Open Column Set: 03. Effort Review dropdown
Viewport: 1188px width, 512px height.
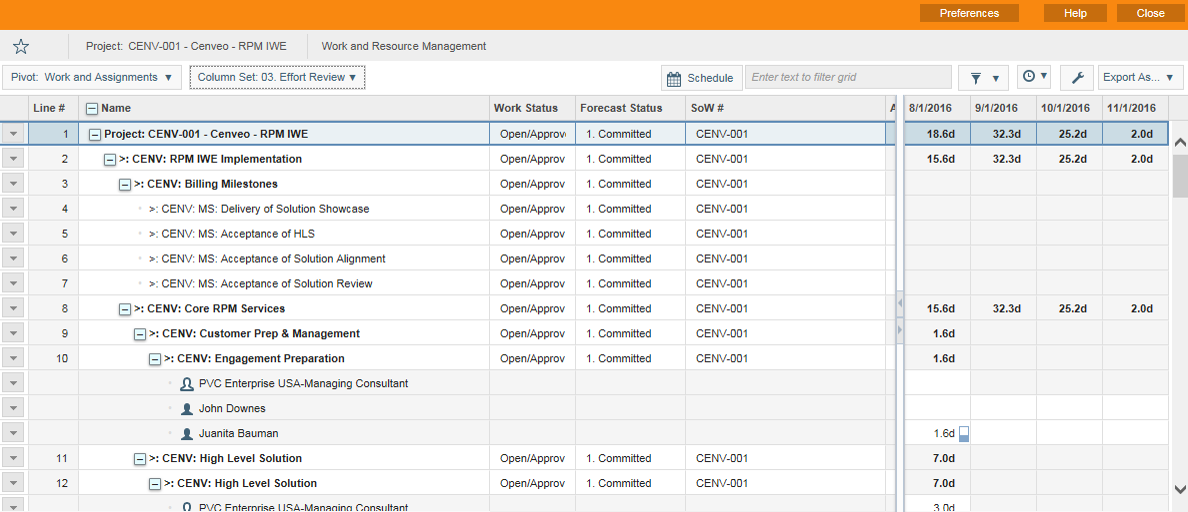click(277, 77)
